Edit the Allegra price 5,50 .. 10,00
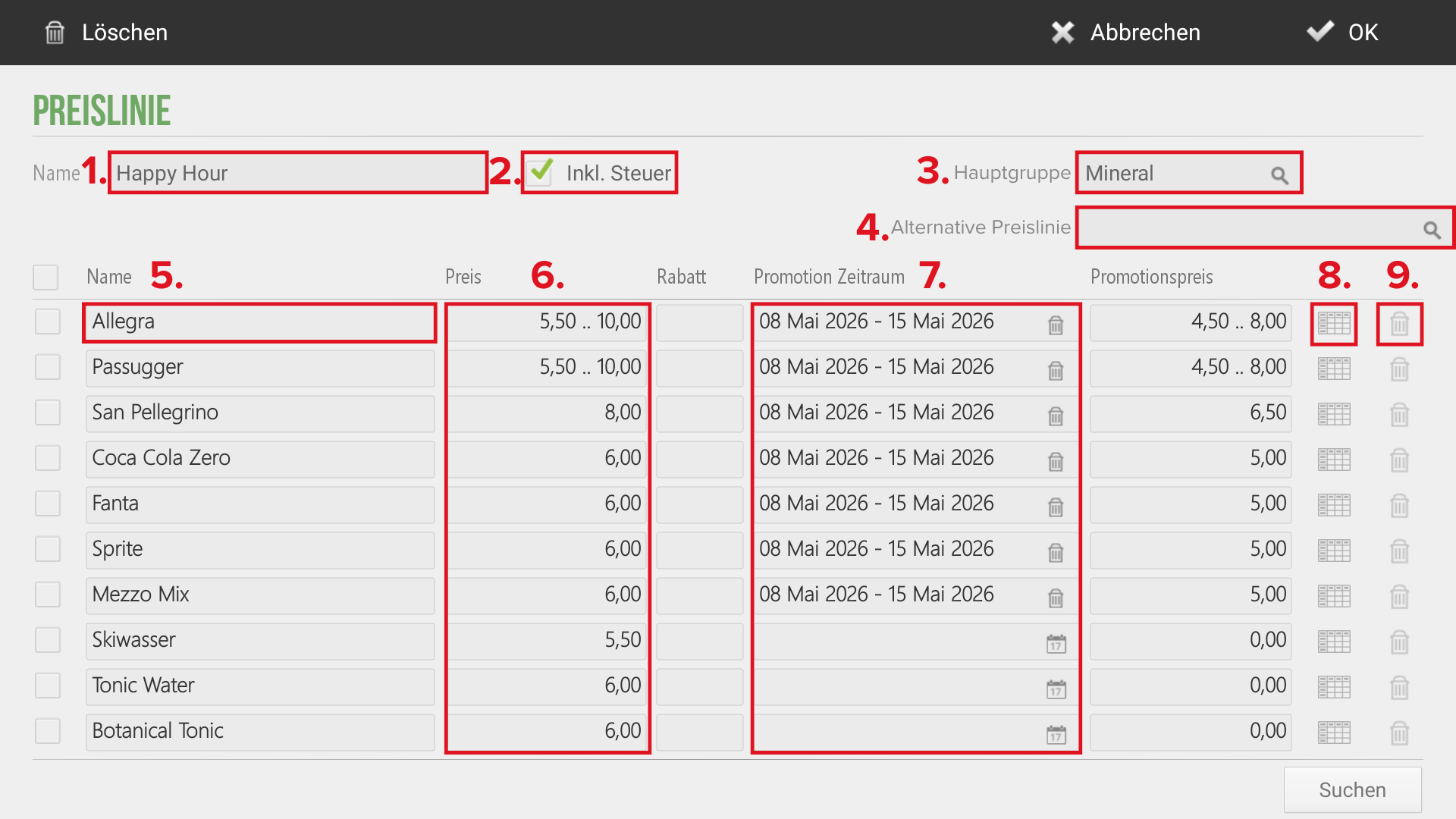The height and width of the screenshot is (819, 1456). [x=547, y=322]
